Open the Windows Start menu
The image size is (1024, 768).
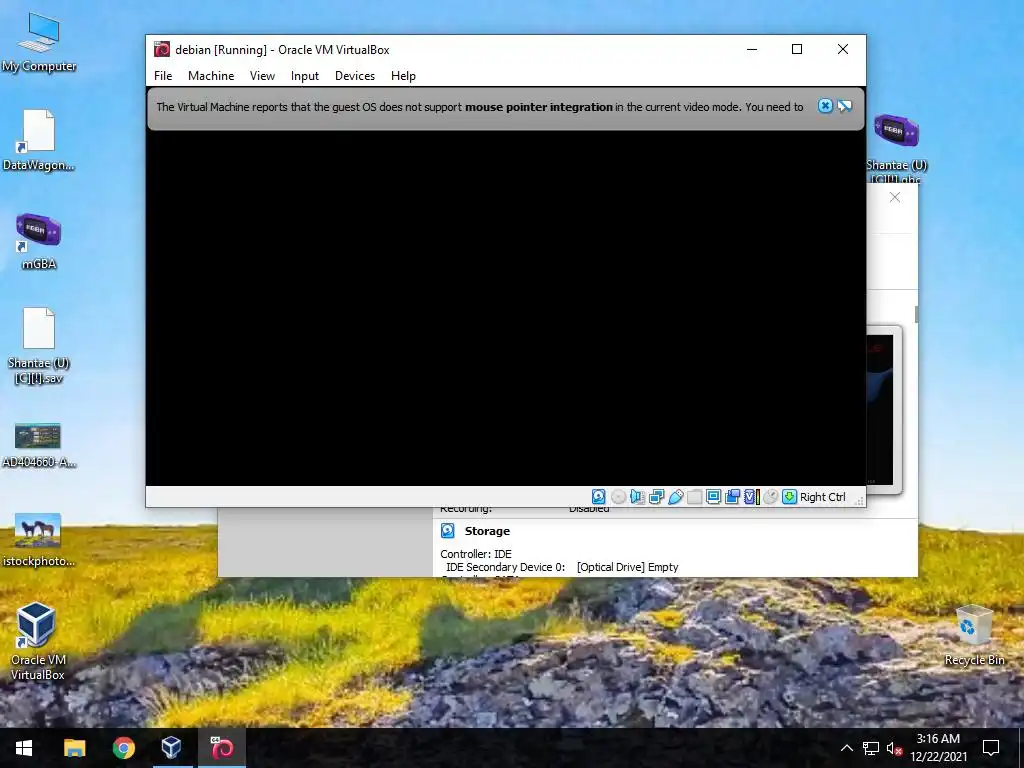pos(24,748)
